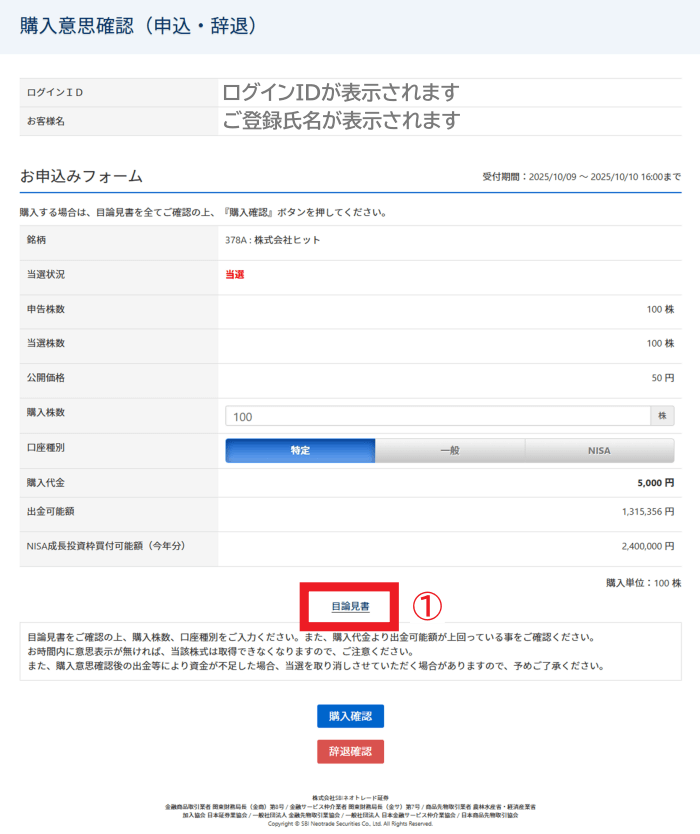Image resolution: width=700 pixels, height=834 pixels.
Task: Click the NISA limit value 2,400,000 円
Action: [647, 547]
